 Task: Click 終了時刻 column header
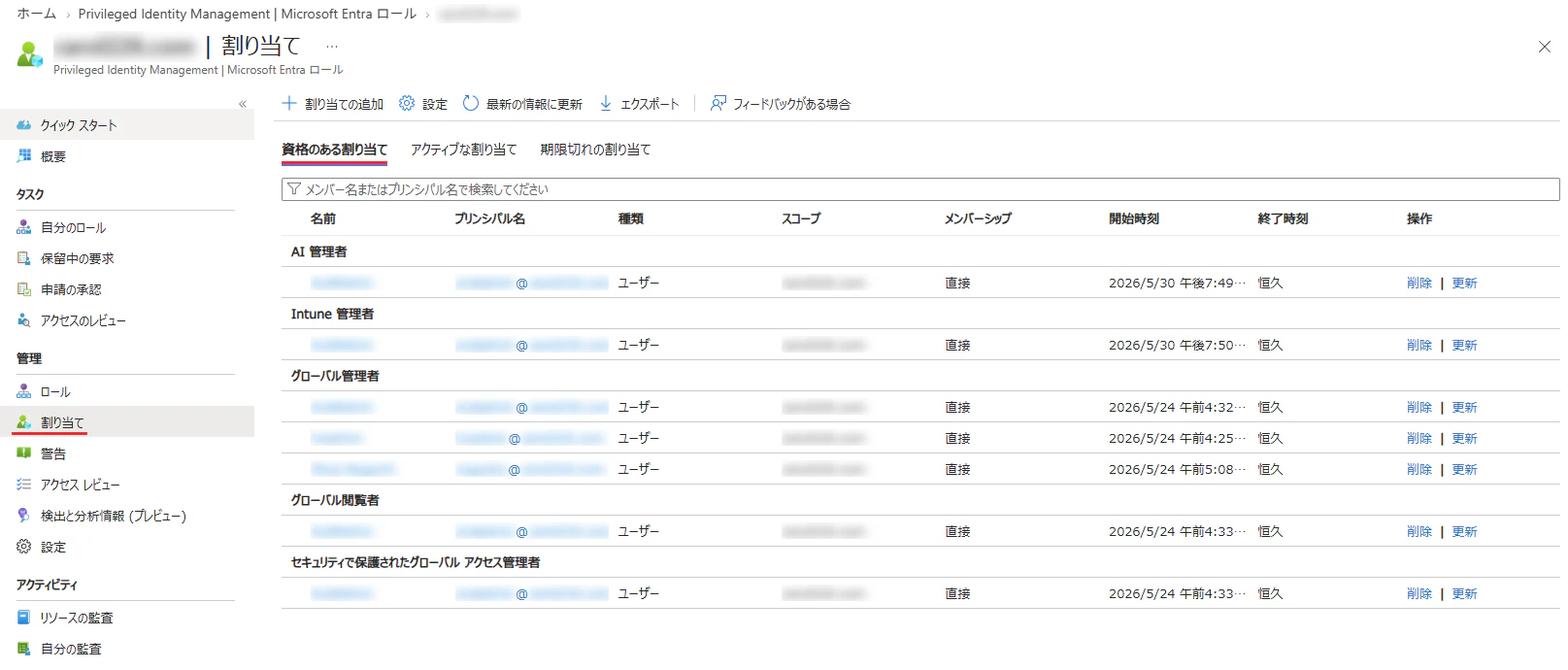click(1283, 218)
